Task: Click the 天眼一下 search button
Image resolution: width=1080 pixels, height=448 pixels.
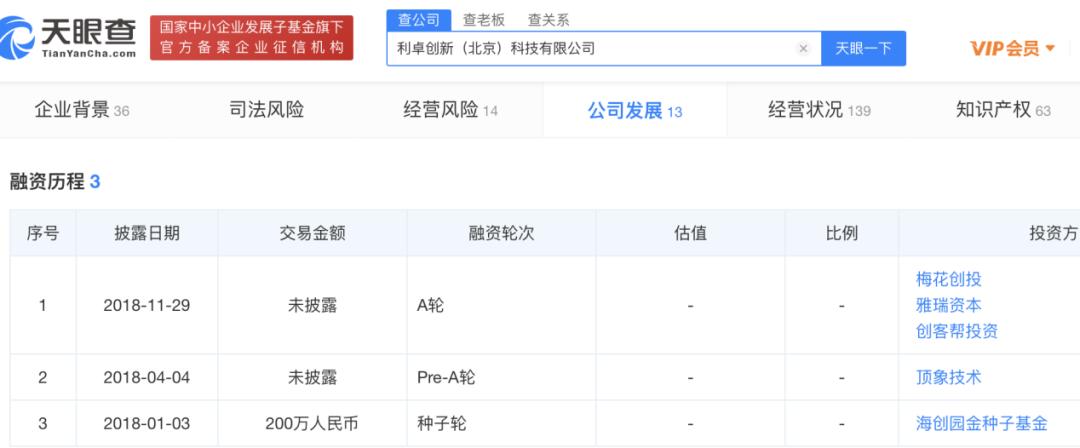Action: coord(863,48)
